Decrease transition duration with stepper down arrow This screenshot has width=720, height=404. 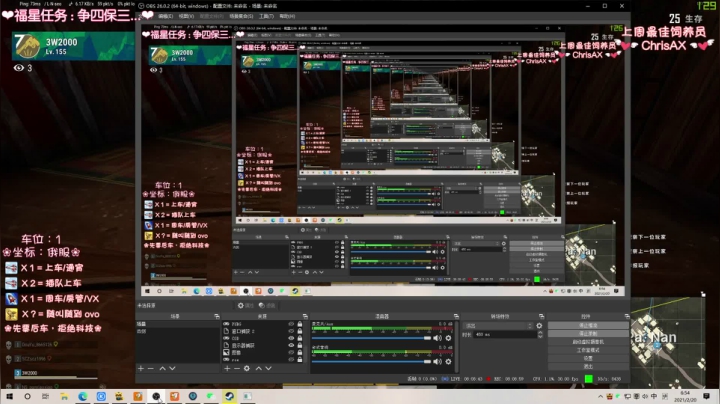pyautogui.click(x=540, y=337)
